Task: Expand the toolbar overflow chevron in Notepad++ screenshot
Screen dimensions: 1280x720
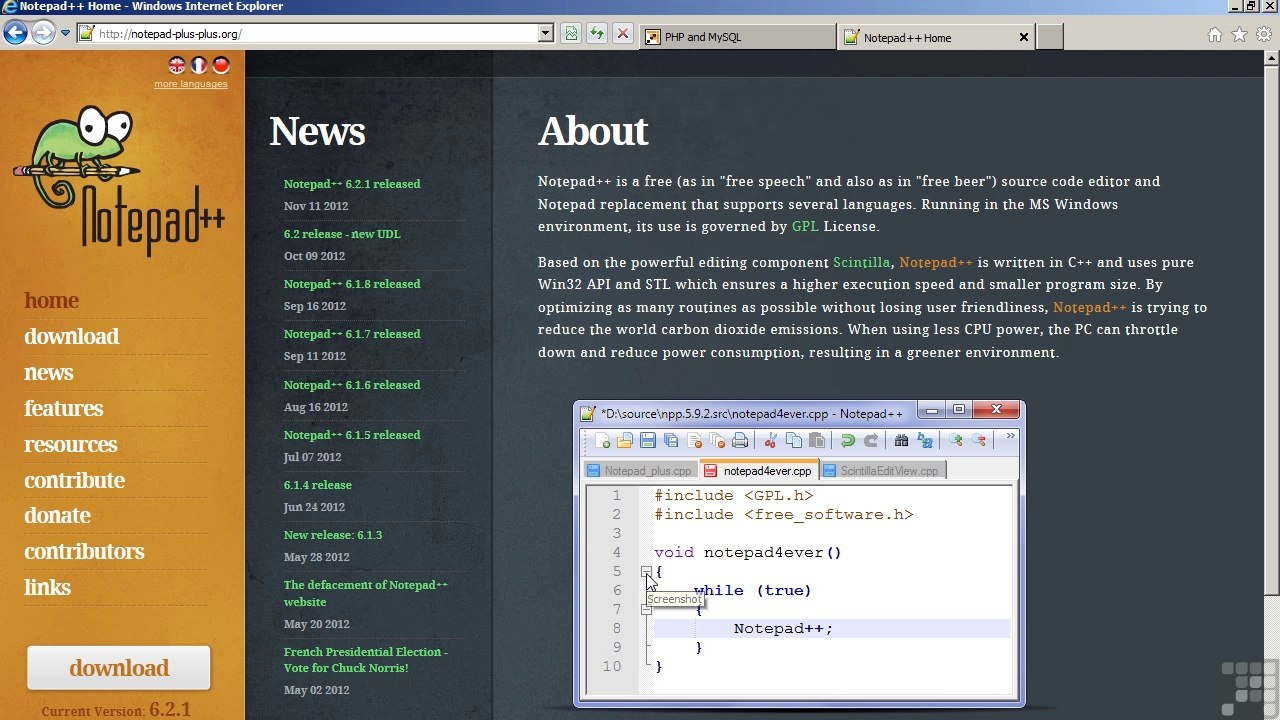Action: click(1010, 437)
